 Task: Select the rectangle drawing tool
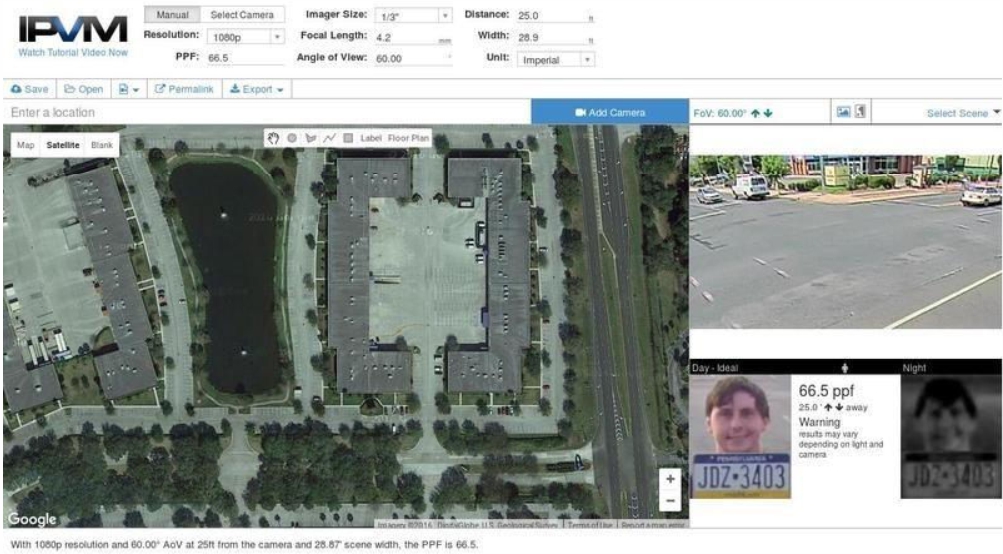pyautogui.click(x=347, y=138)
